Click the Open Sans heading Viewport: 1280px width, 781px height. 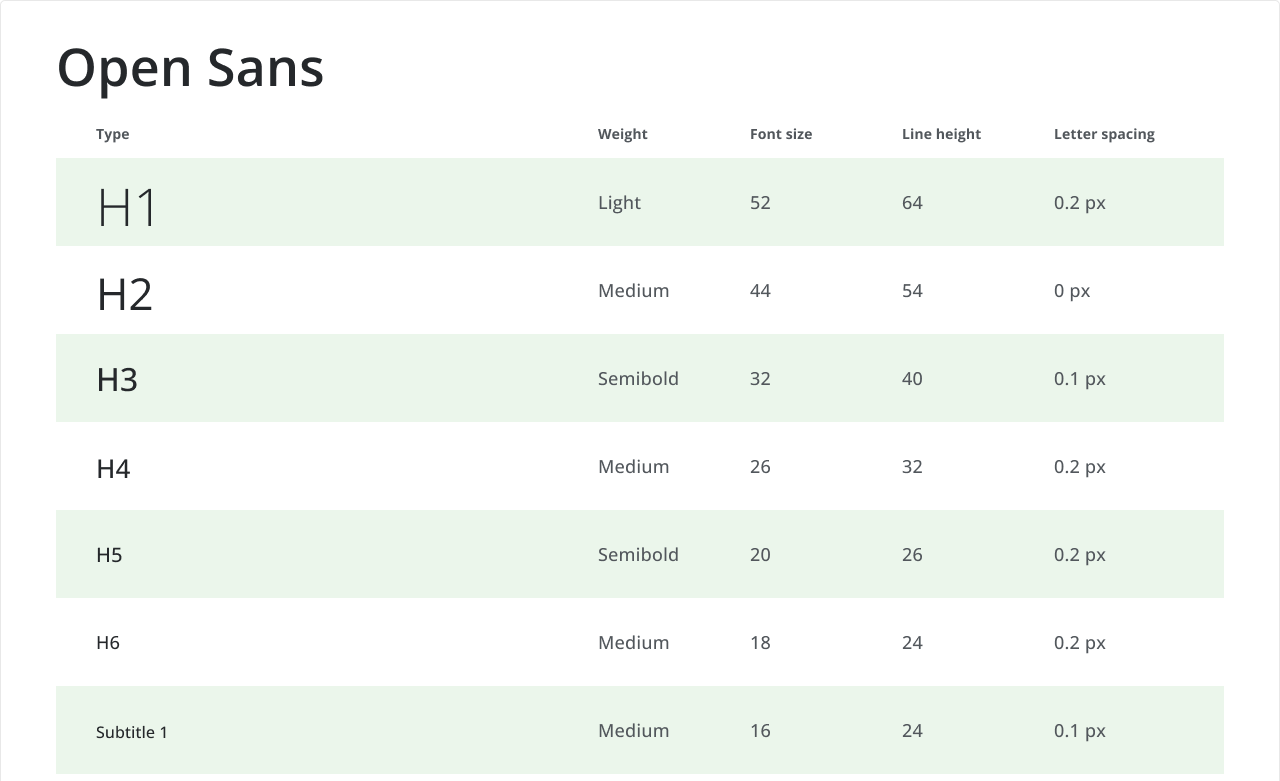[x=190, y=69]
